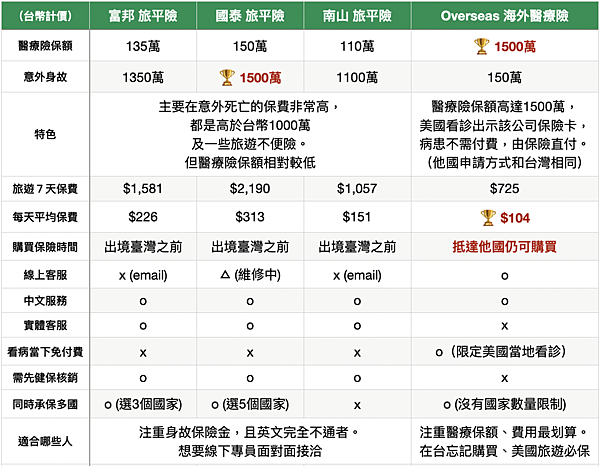Select the line 在台忘記購買、美國旅遊必保
The width and height of the screenshot is (600, 466).
[x=504, y=451]
